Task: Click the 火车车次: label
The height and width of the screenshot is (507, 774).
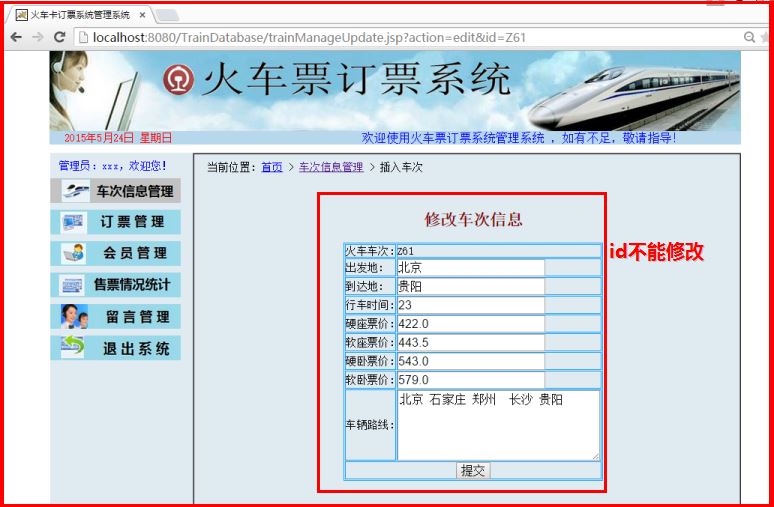Action: coord(370,251)
